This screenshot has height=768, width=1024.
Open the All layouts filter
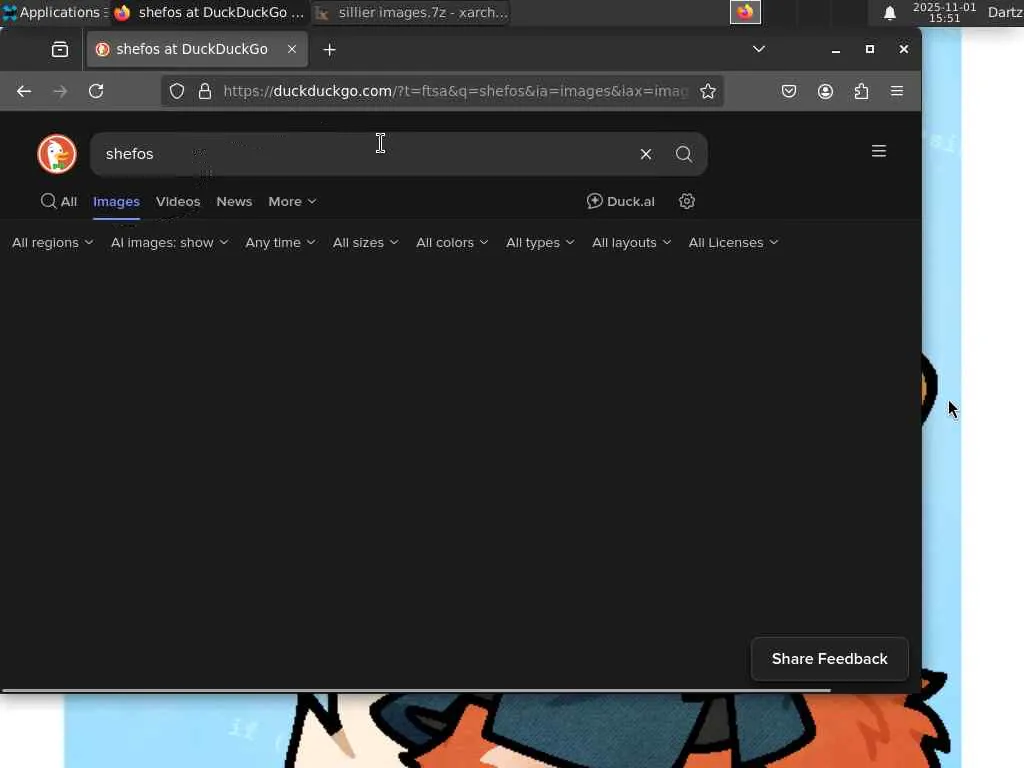click(631, 242)
